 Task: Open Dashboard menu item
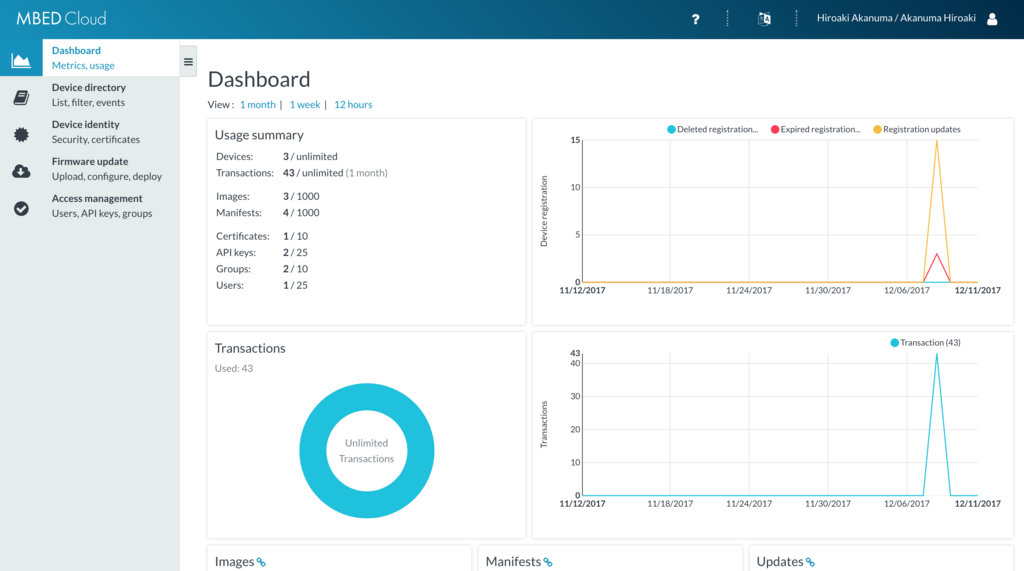(89, 57)
